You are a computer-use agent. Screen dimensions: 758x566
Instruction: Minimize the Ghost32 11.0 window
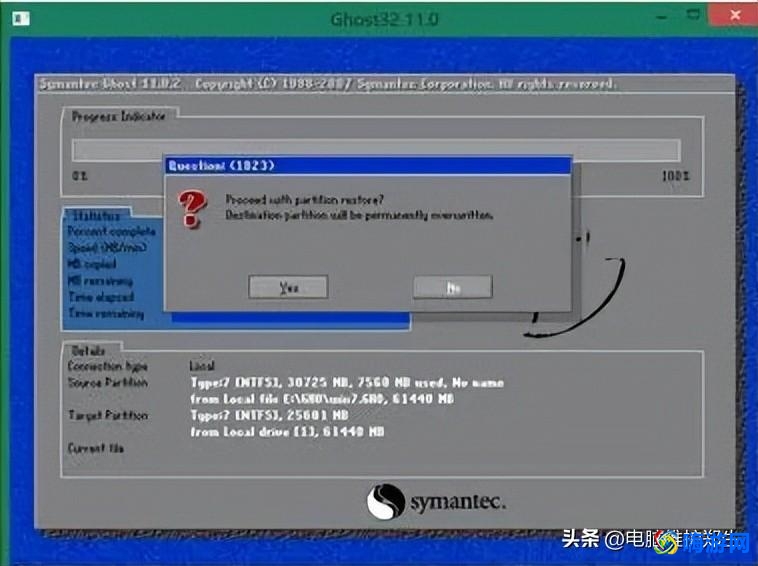(662, 17)
